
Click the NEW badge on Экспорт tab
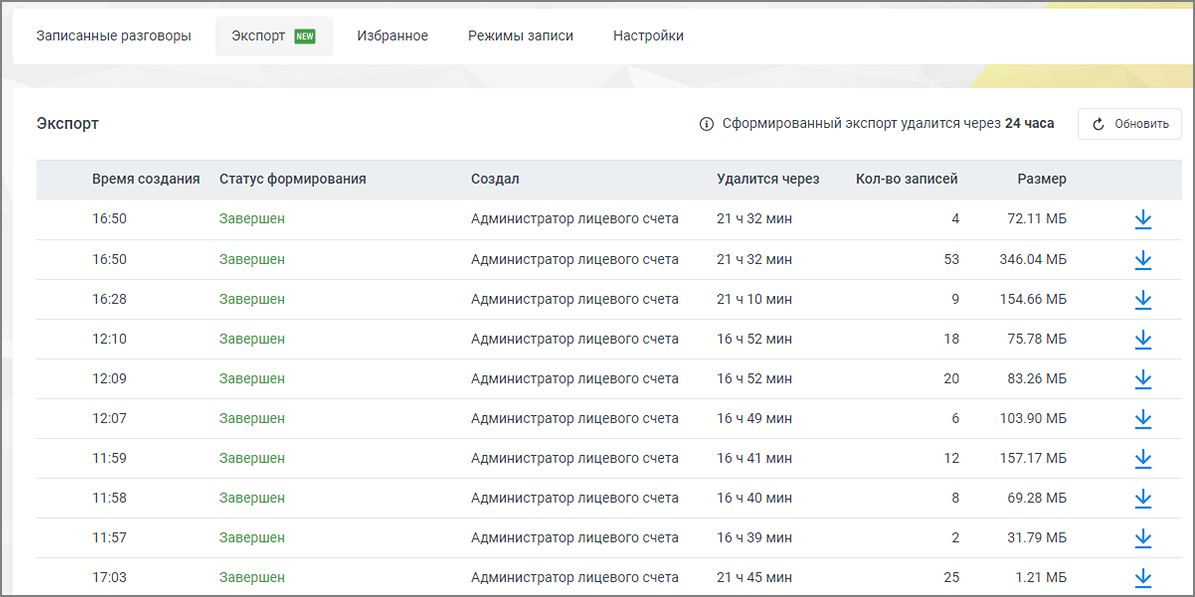[x=305, y=36]
